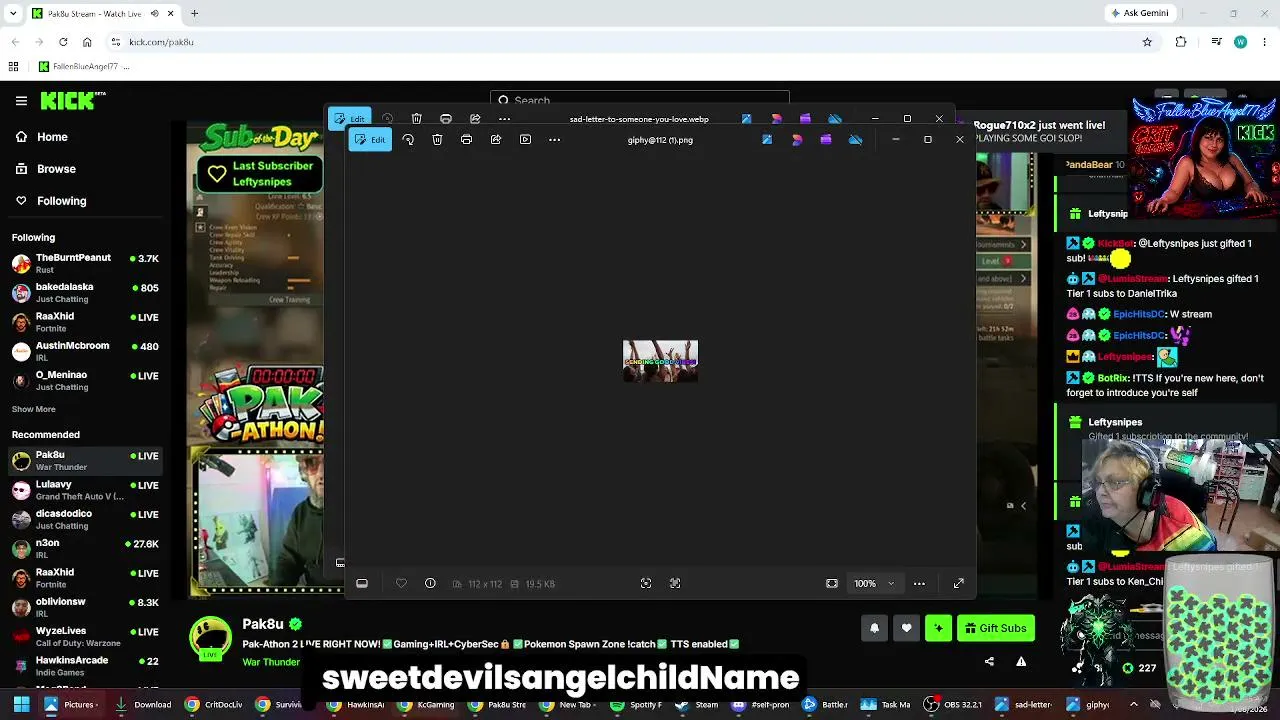The width and height of the screenshot is (1280, 720).
Task: Delete the giphy@112 image
Action: pyautogui.click(x=437, y=140)
